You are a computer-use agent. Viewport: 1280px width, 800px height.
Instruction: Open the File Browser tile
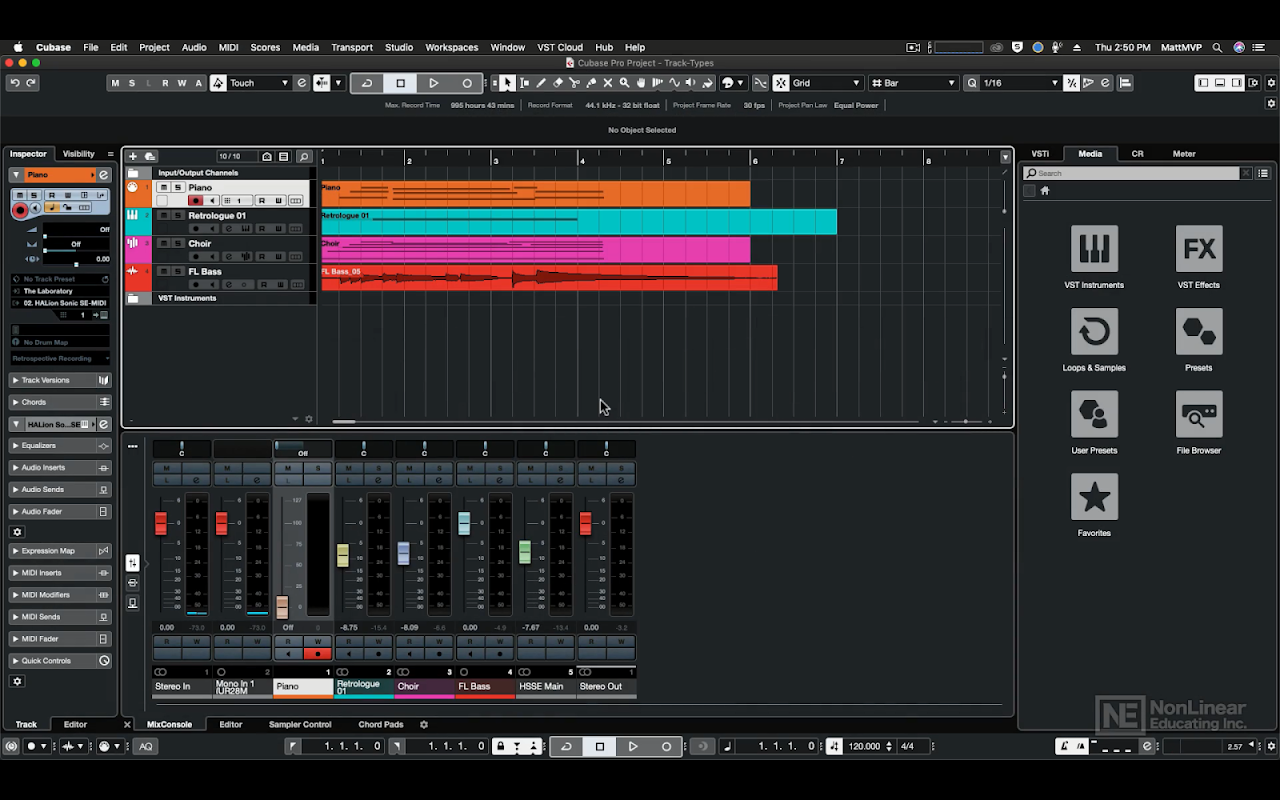click(1198, 415)
